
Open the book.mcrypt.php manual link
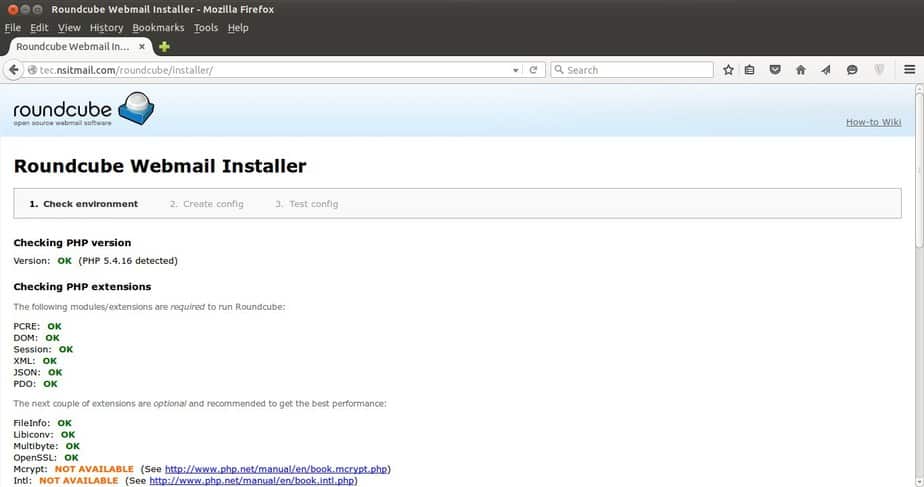point(276,469)
